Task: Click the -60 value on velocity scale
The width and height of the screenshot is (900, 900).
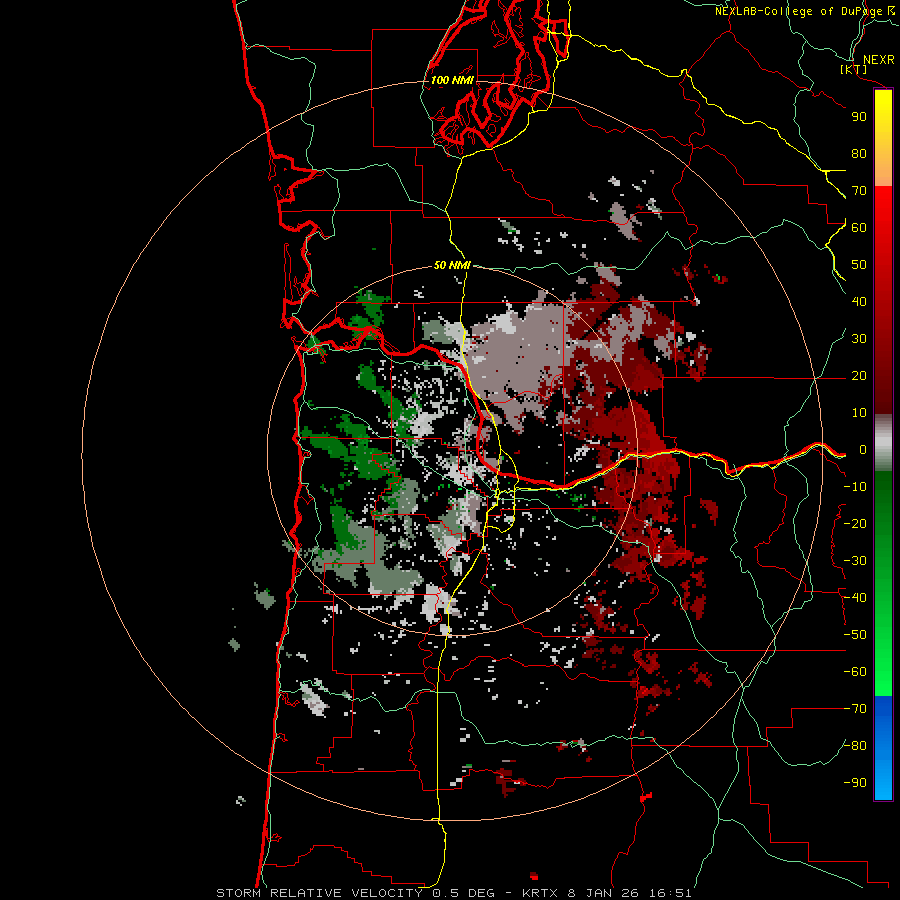Action: pyautogui.click(x=855, y=672)
